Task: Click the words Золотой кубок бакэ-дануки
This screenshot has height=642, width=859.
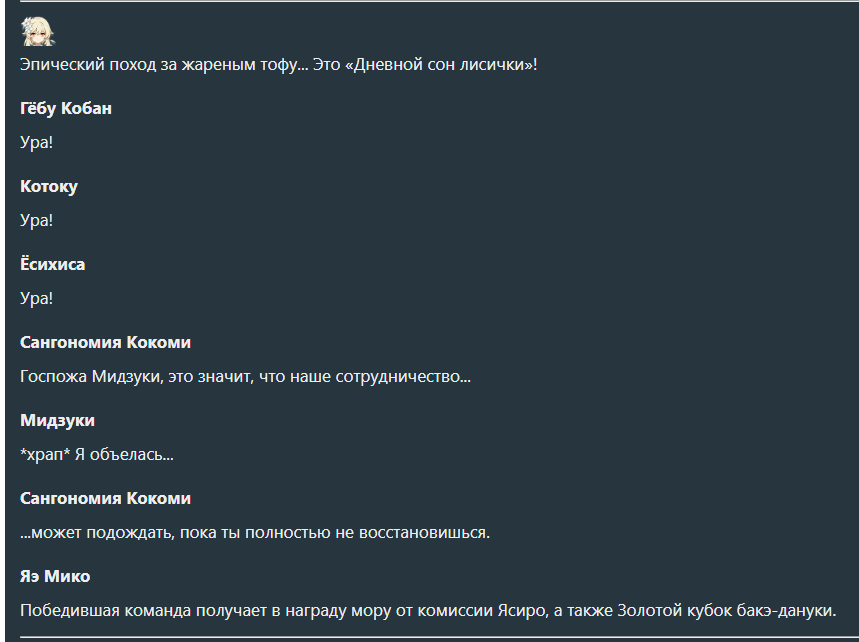Action: (726, 610)
